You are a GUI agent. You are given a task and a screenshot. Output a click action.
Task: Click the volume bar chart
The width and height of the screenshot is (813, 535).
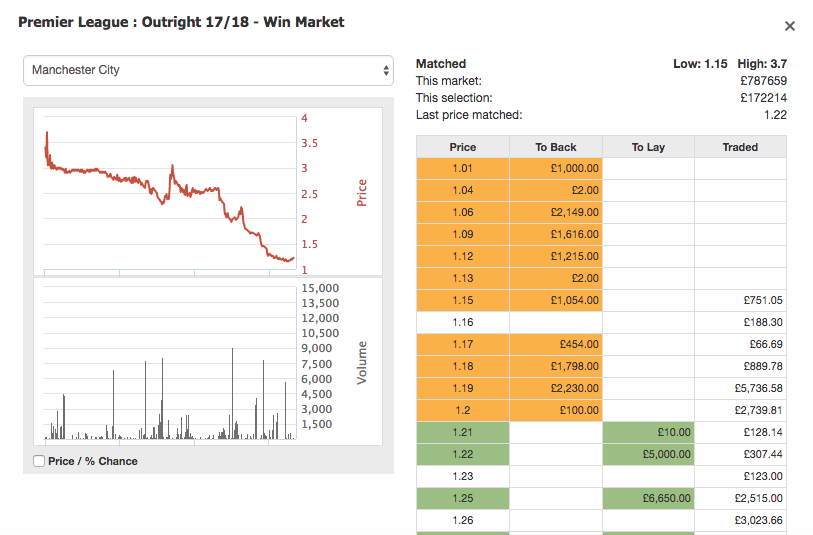(208, 361)
